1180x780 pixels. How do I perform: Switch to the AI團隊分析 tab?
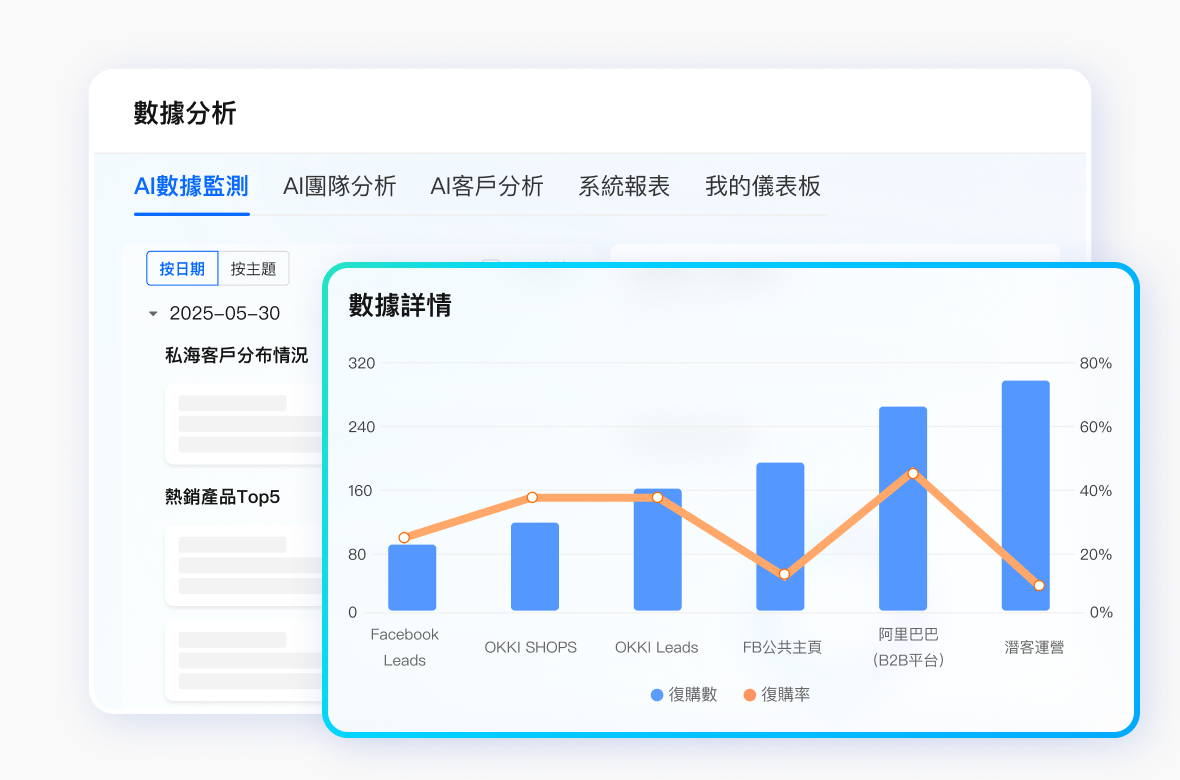click(338, 186)
